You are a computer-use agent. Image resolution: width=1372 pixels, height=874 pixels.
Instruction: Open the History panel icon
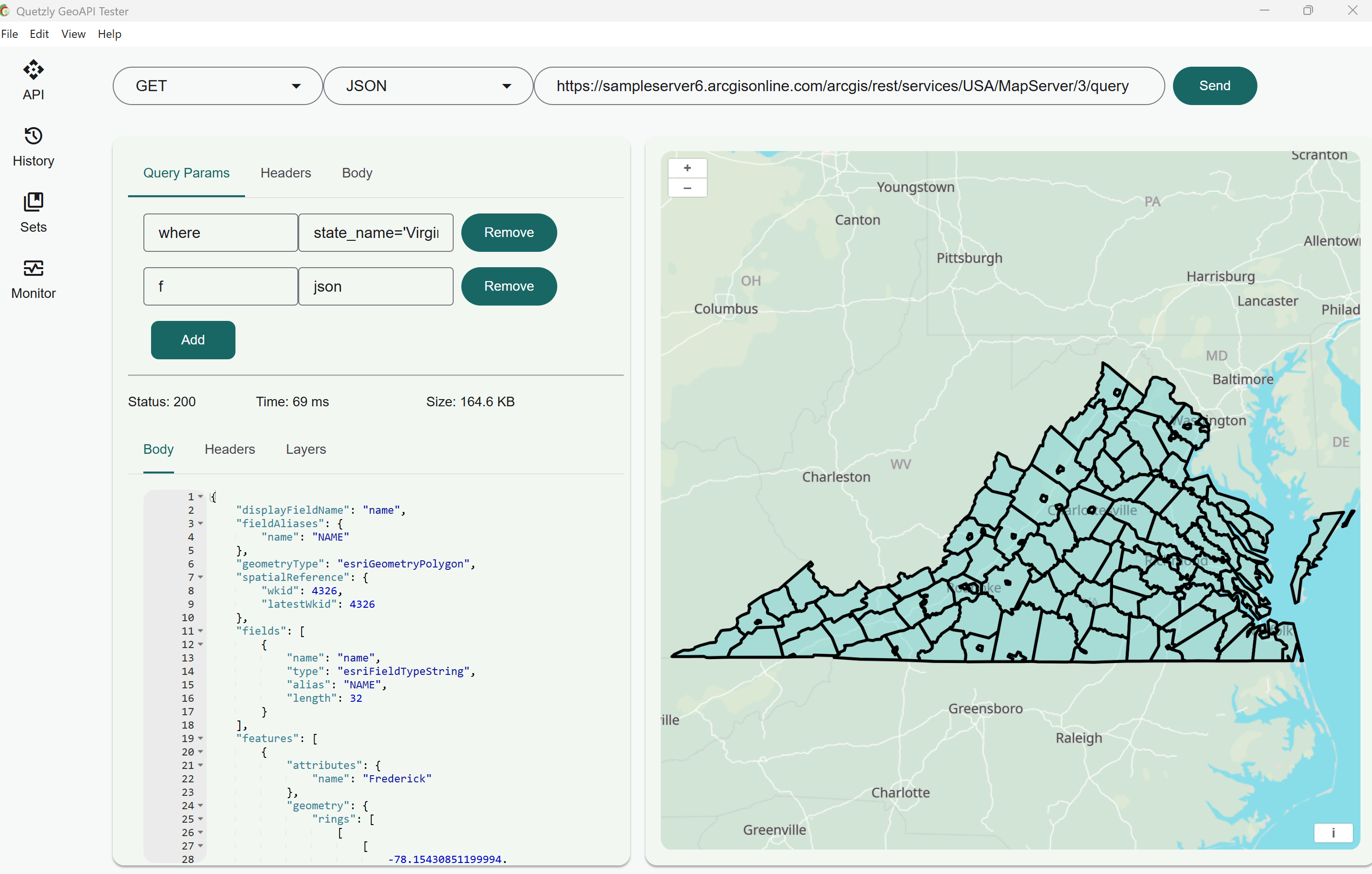click(x=33, y=136)
